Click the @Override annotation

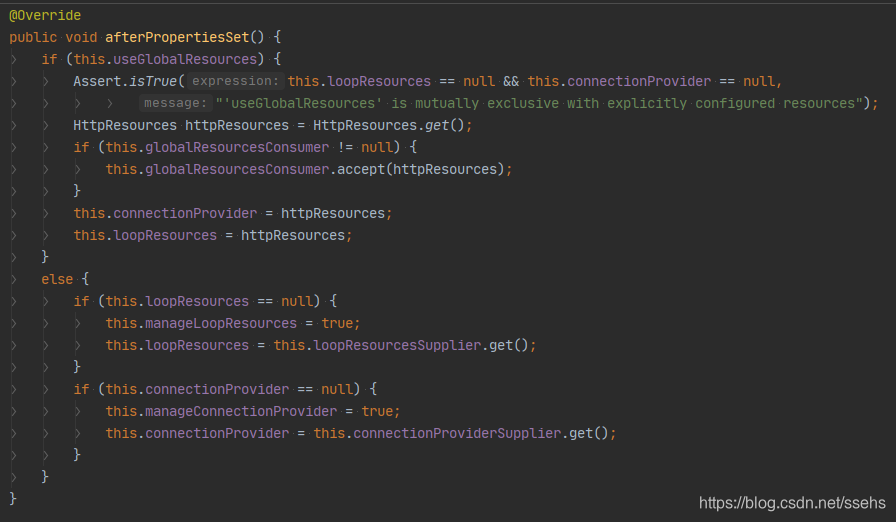tap(45, 15)
